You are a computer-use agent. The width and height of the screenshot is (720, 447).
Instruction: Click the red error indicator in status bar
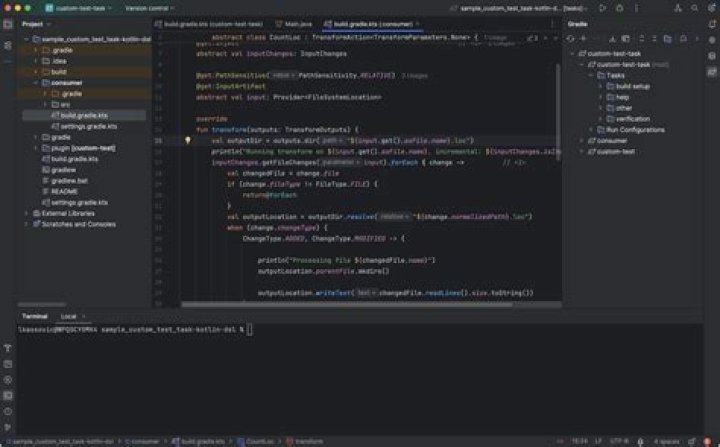tap(707, 441)
